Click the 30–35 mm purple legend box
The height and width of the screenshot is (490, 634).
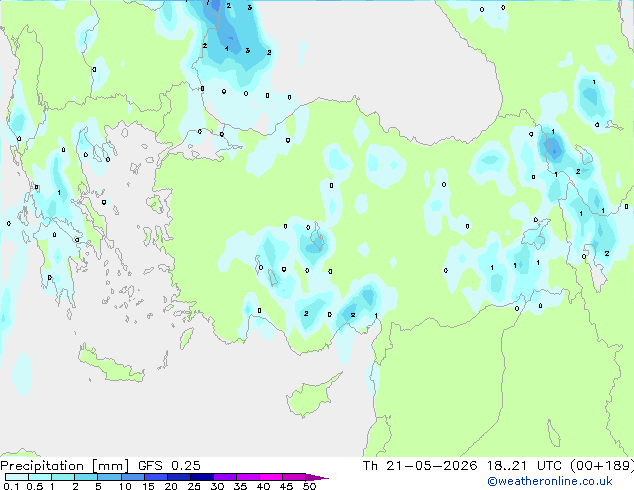click(x=225, y=477)
